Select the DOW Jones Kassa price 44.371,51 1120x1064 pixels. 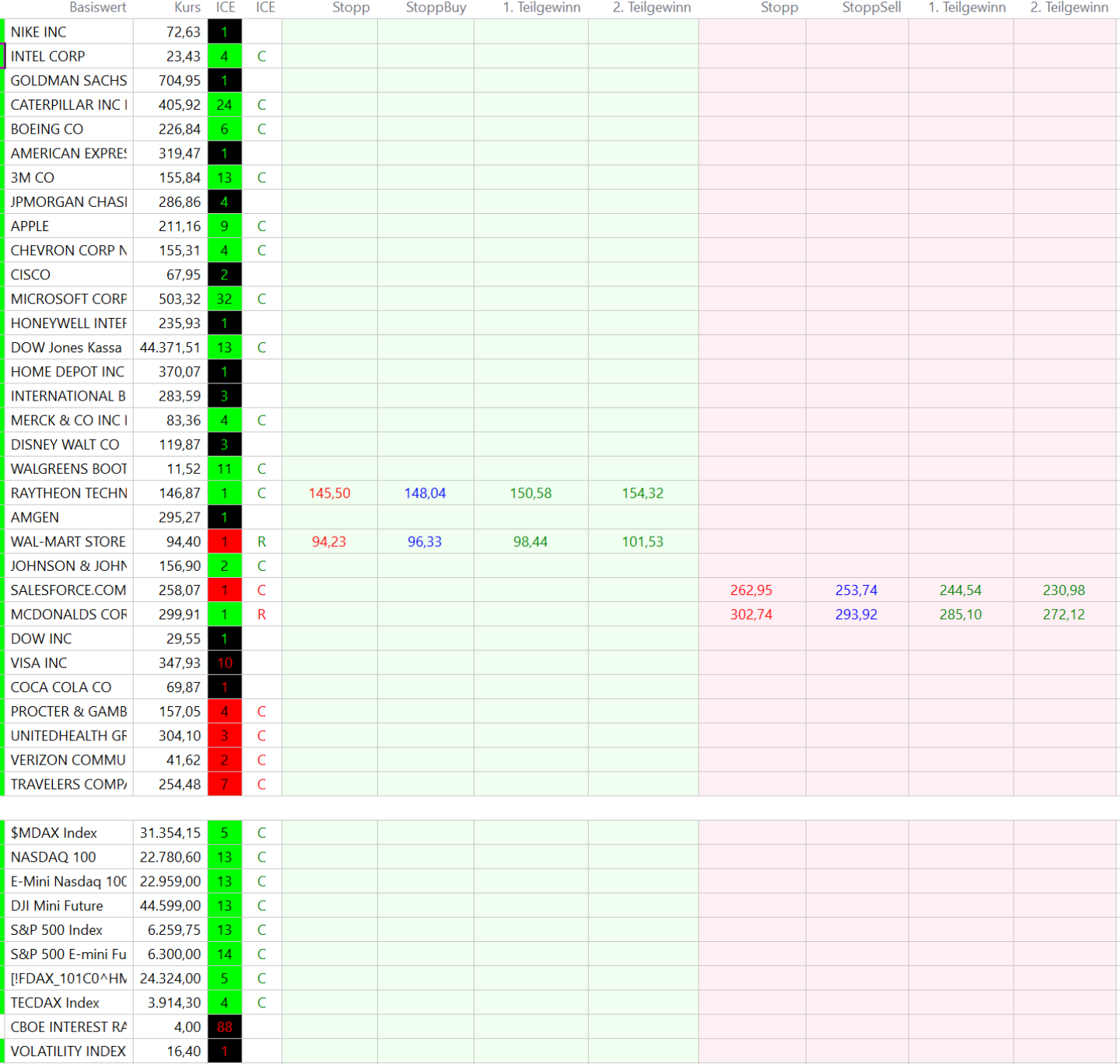pyautogui.click(x=170, y=348)
